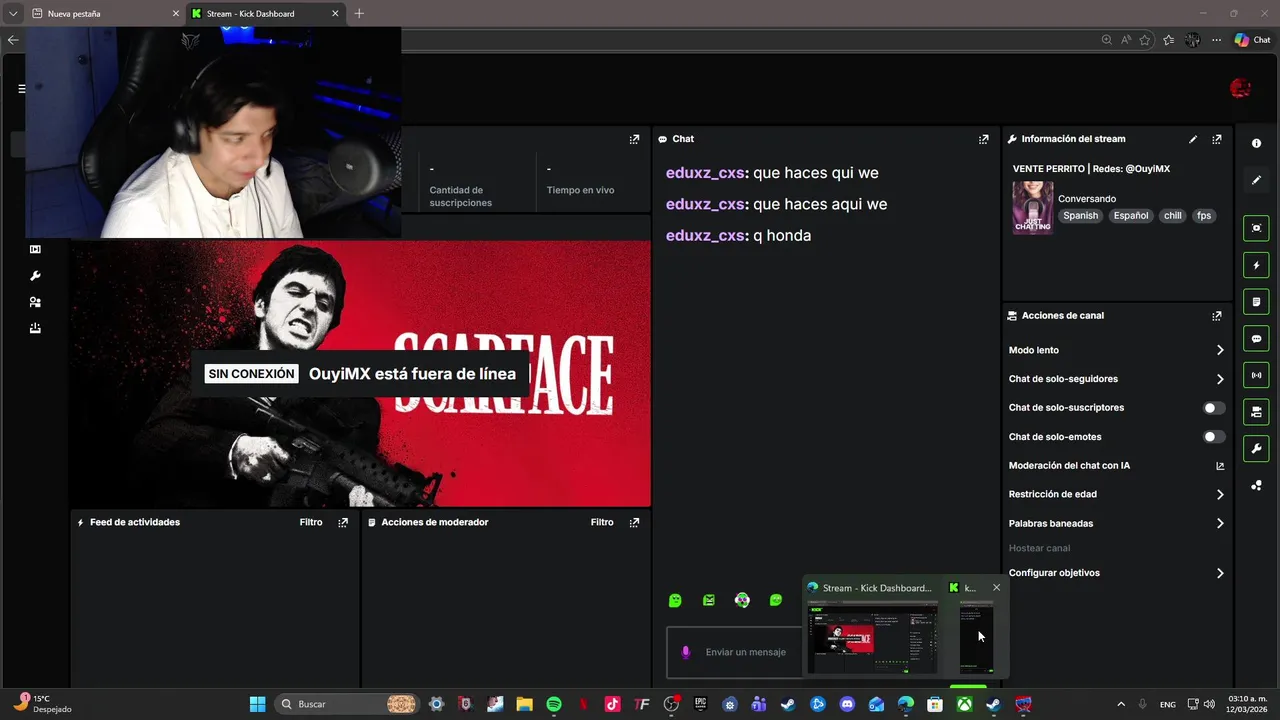The height and width of the screenshot is (720, 1280).
Task: Click the purple microphone icon in message box
Action: [x=685, y=652]
